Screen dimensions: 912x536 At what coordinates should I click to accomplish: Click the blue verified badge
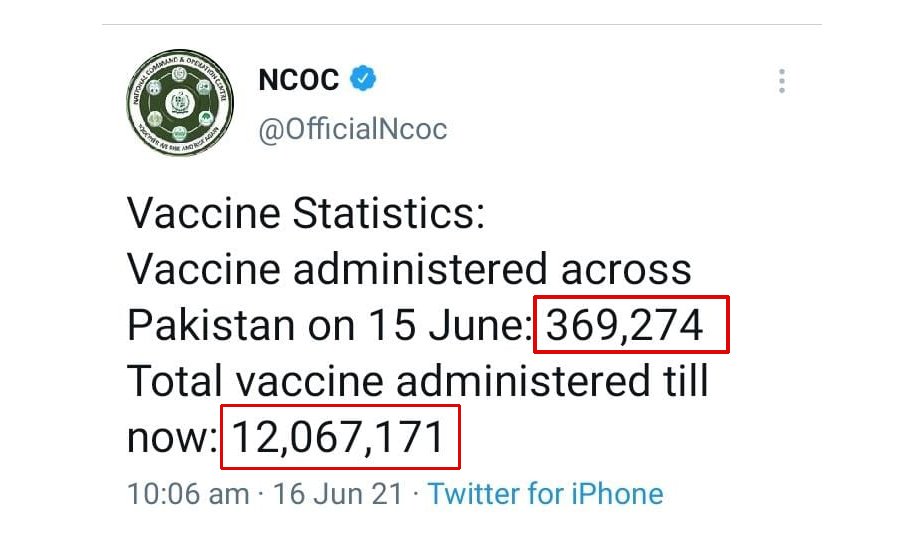pyautogui.click(x=362, y=80)
